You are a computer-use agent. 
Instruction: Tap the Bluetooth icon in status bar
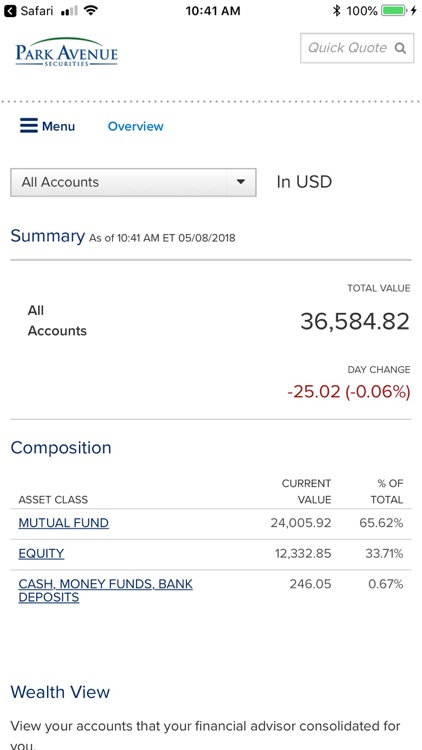pyautogui.click(x=337, y=11)
